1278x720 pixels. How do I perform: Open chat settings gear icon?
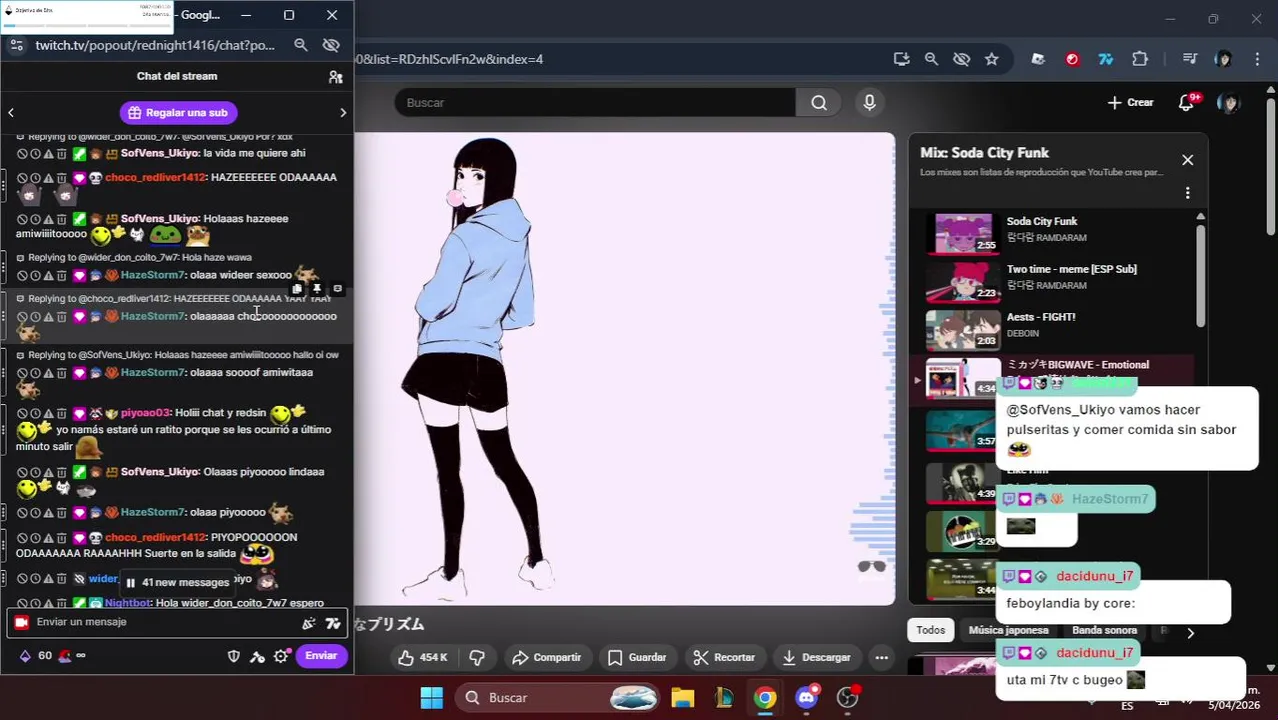[x=282, y=657]
